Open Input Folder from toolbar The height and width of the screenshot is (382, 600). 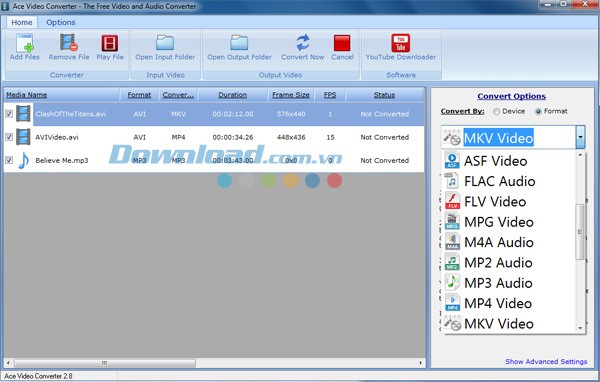pyautogui.click(x=165, y=47)
